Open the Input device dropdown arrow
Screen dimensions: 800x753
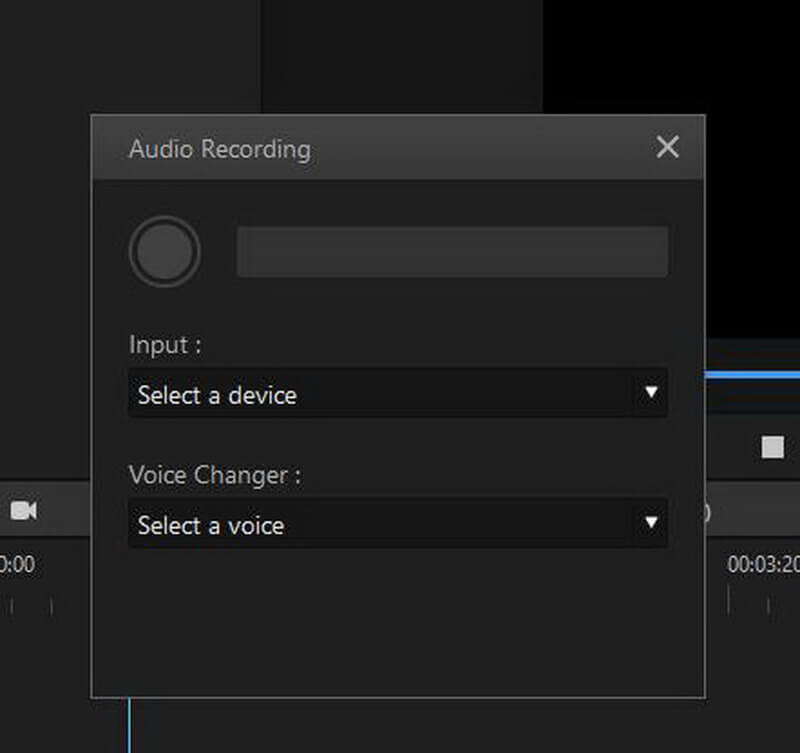tap(651, 392)
